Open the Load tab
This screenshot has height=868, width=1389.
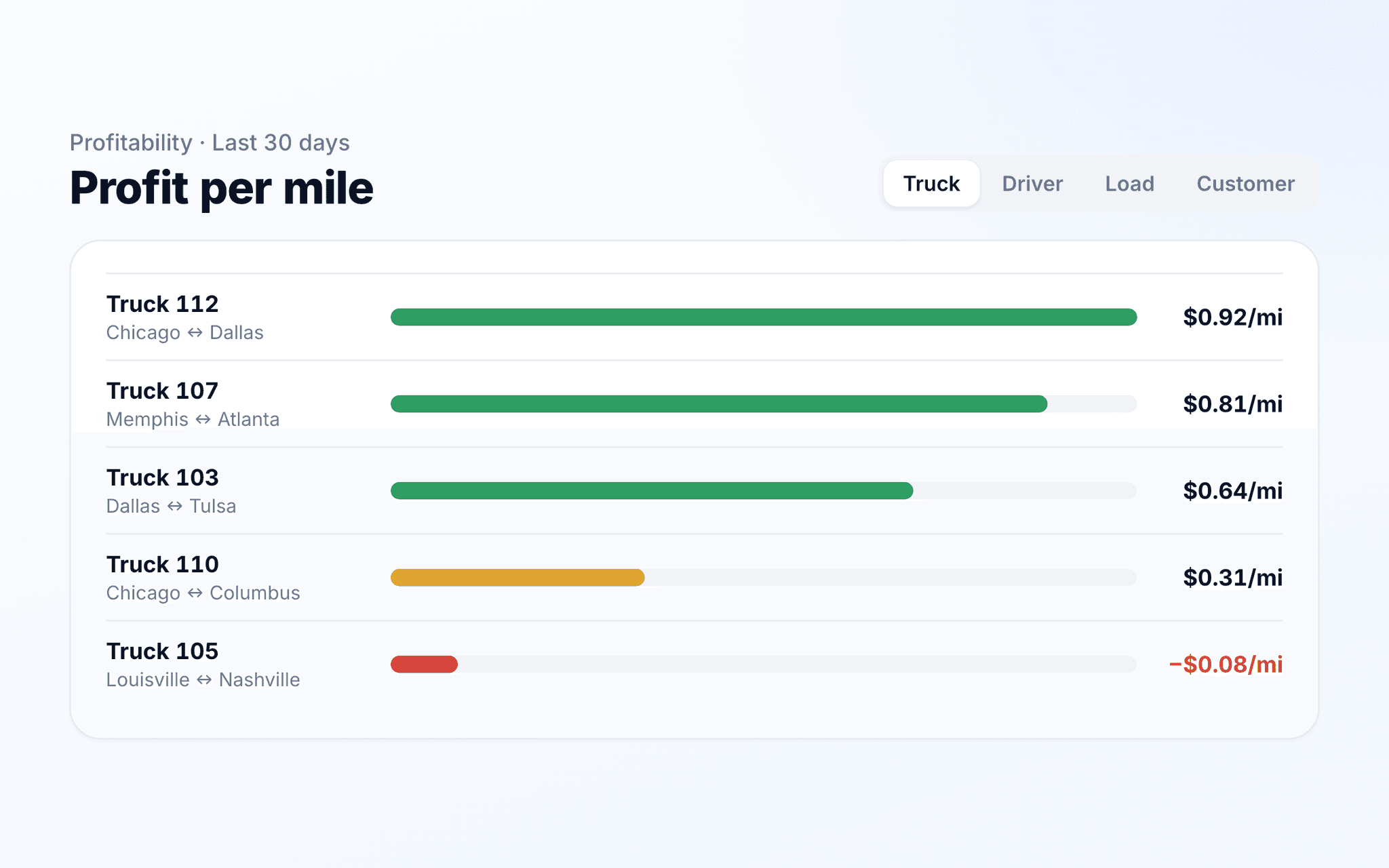click(x=1129, y=184)
